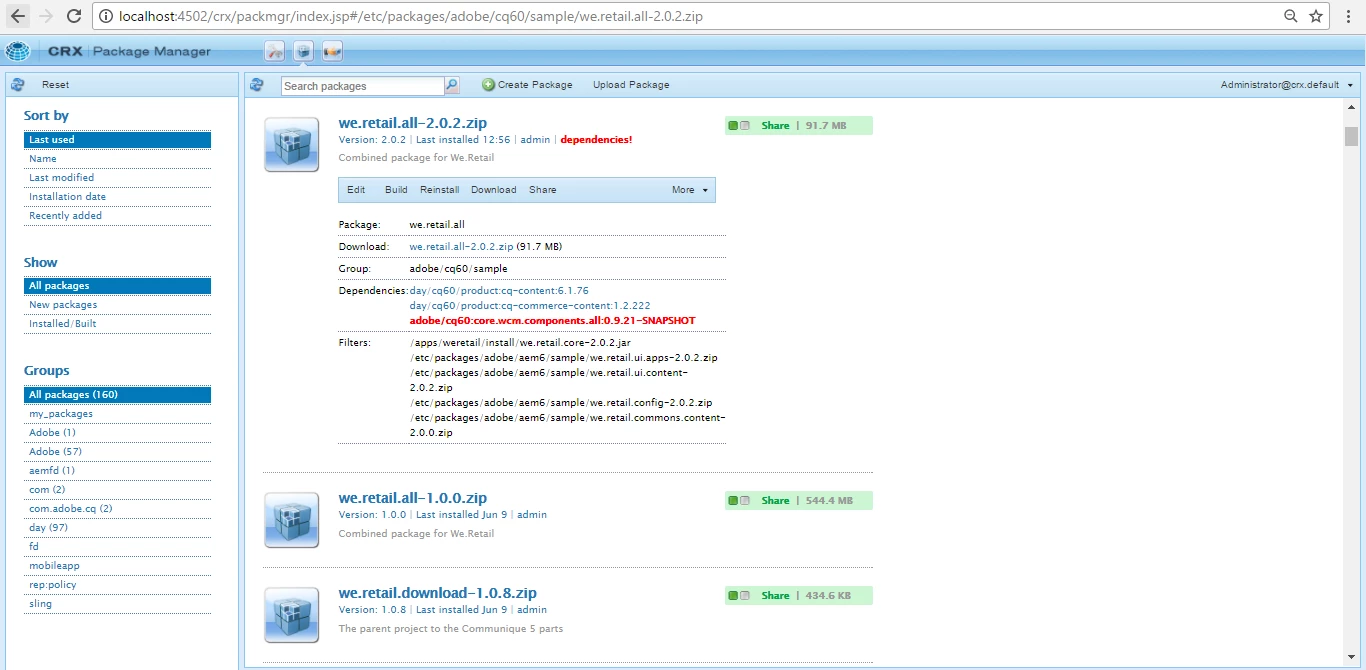Click red dependencies! warning link
This screenshot has width=1366, height=670.
coord(596,140)
